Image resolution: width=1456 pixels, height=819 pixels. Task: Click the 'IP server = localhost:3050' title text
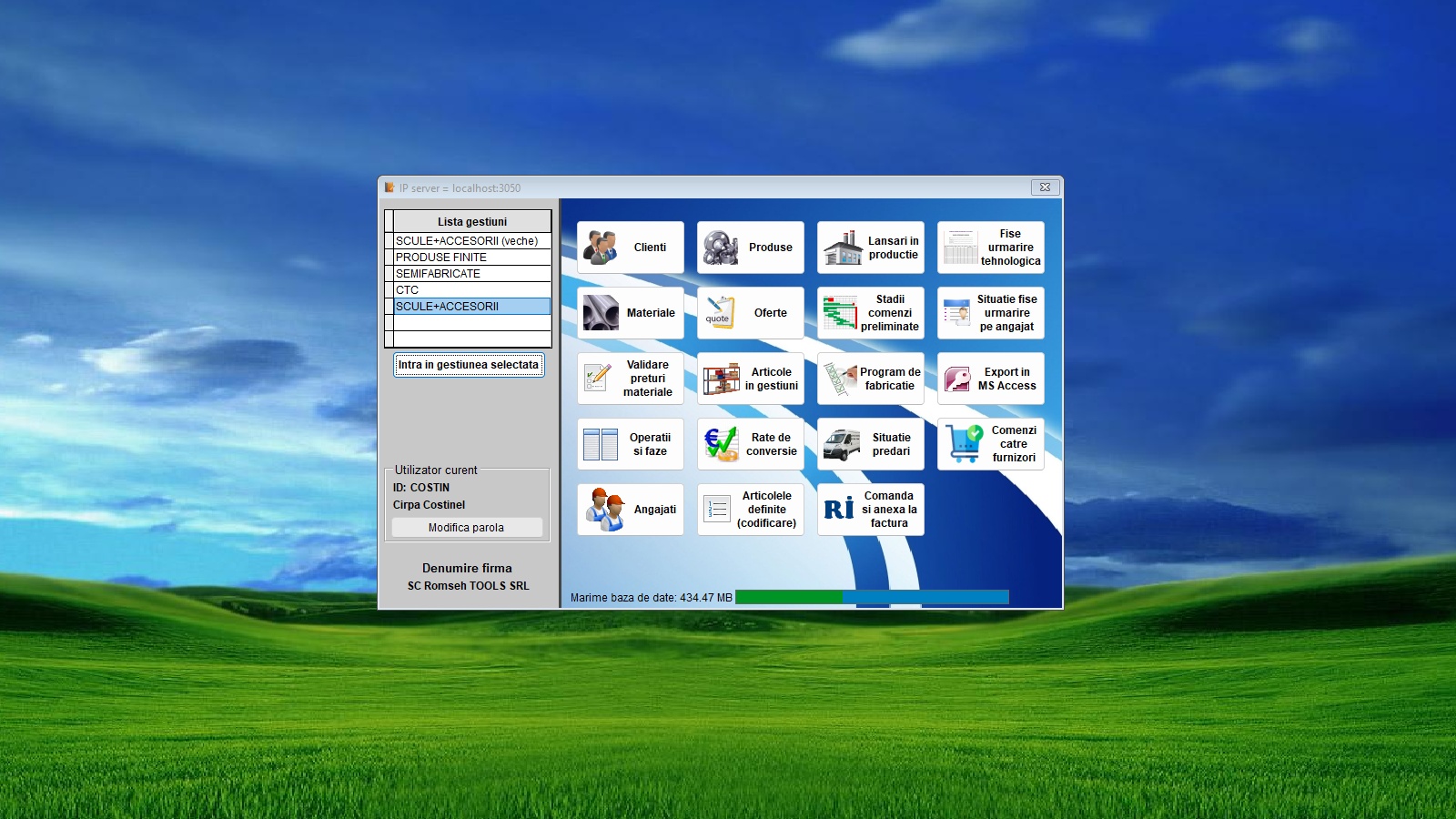point(460,188)
